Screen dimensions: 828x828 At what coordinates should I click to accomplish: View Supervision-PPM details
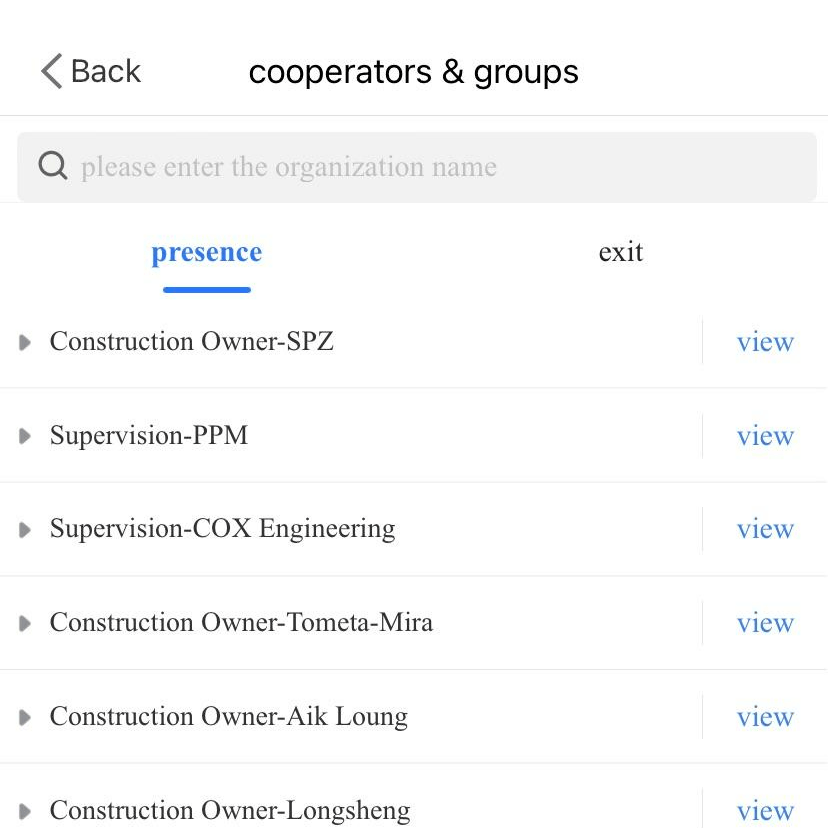point(765,436)
